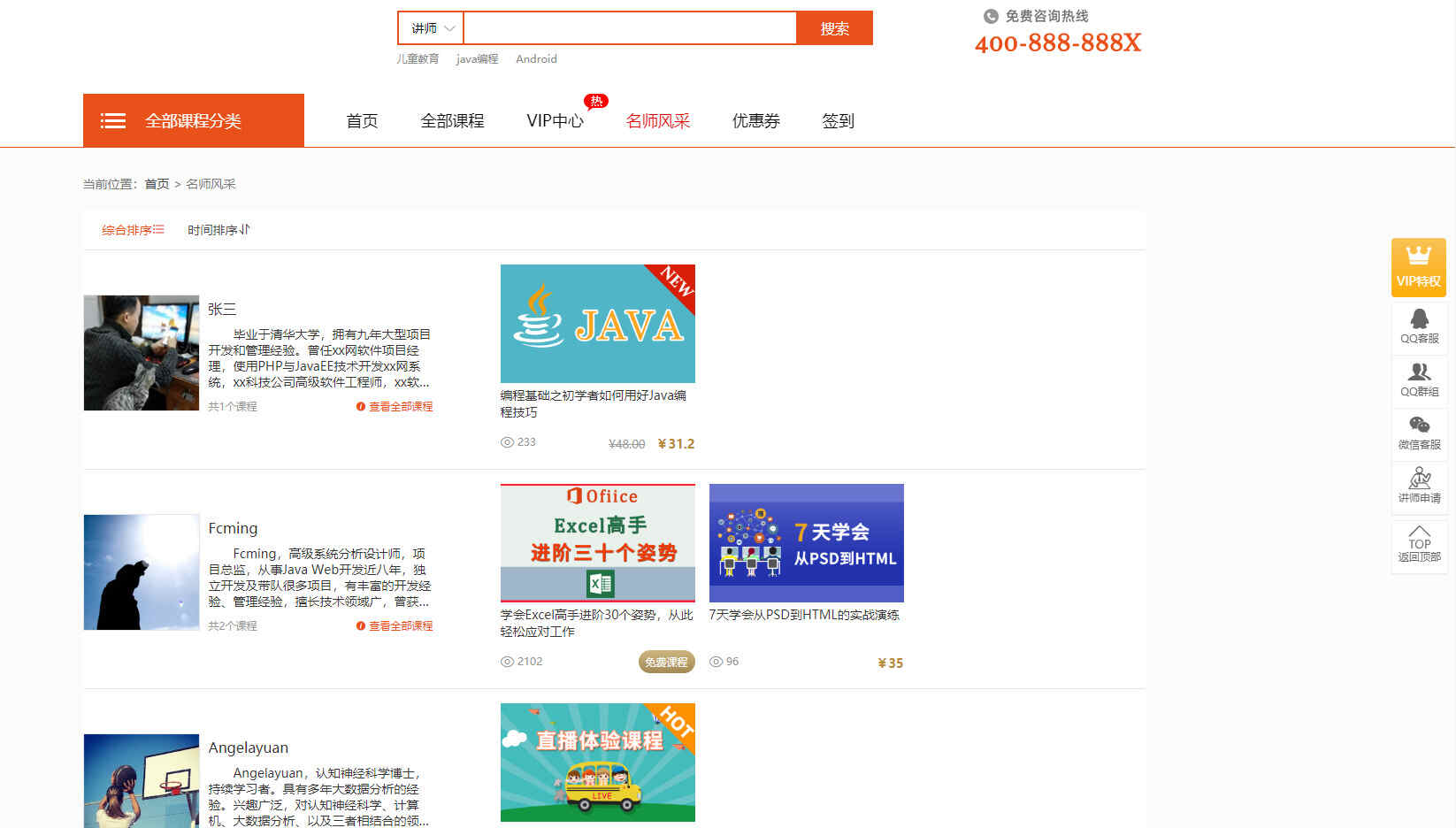Click the 热 hot badge on VIP中心
Screen dimensions: 1456x828
click(596, 101)
